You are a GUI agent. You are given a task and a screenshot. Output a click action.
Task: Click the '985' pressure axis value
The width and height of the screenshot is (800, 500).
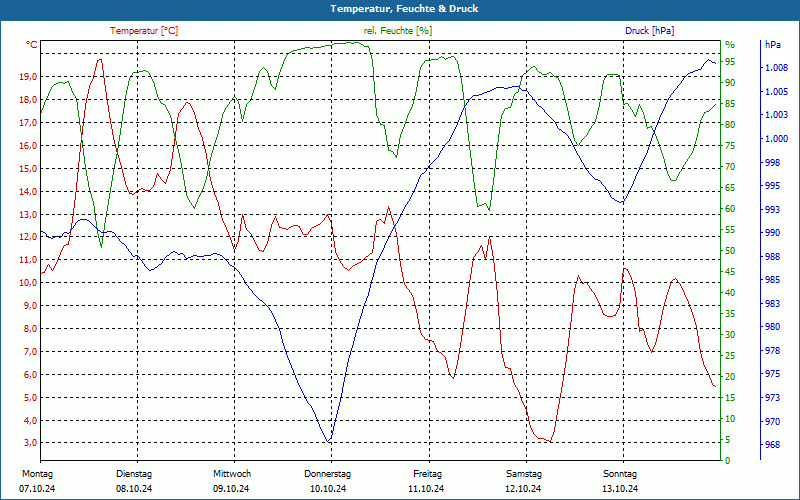[x=772, y=280]
